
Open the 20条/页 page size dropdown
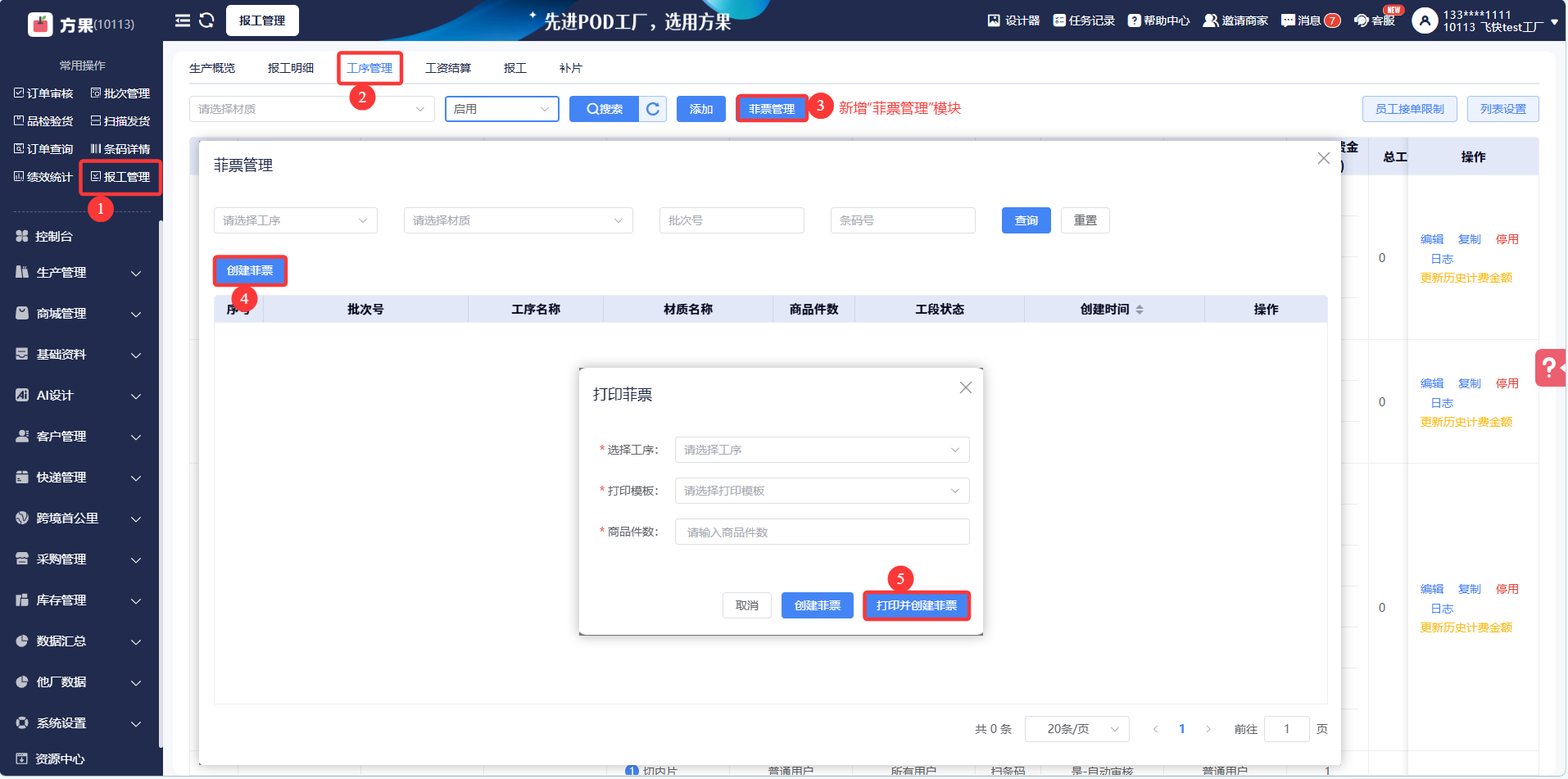coord(1076,729)
